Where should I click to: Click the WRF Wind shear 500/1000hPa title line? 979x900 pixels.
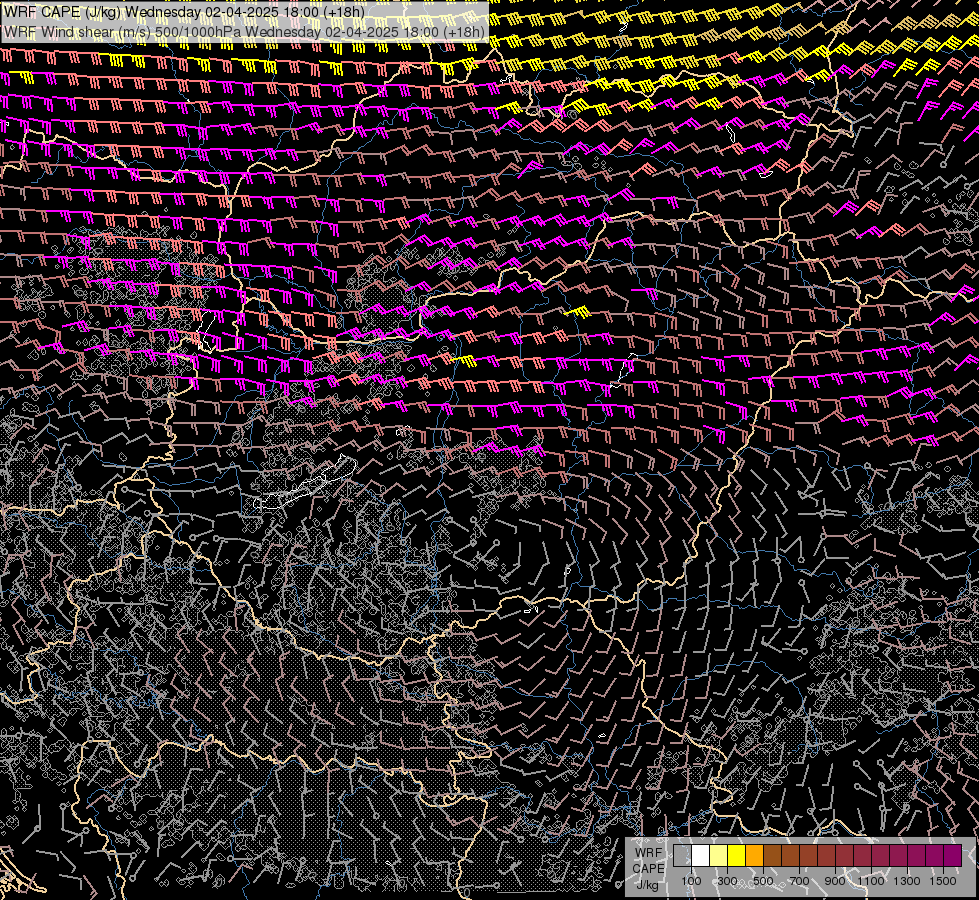click(x=244, y=32)
